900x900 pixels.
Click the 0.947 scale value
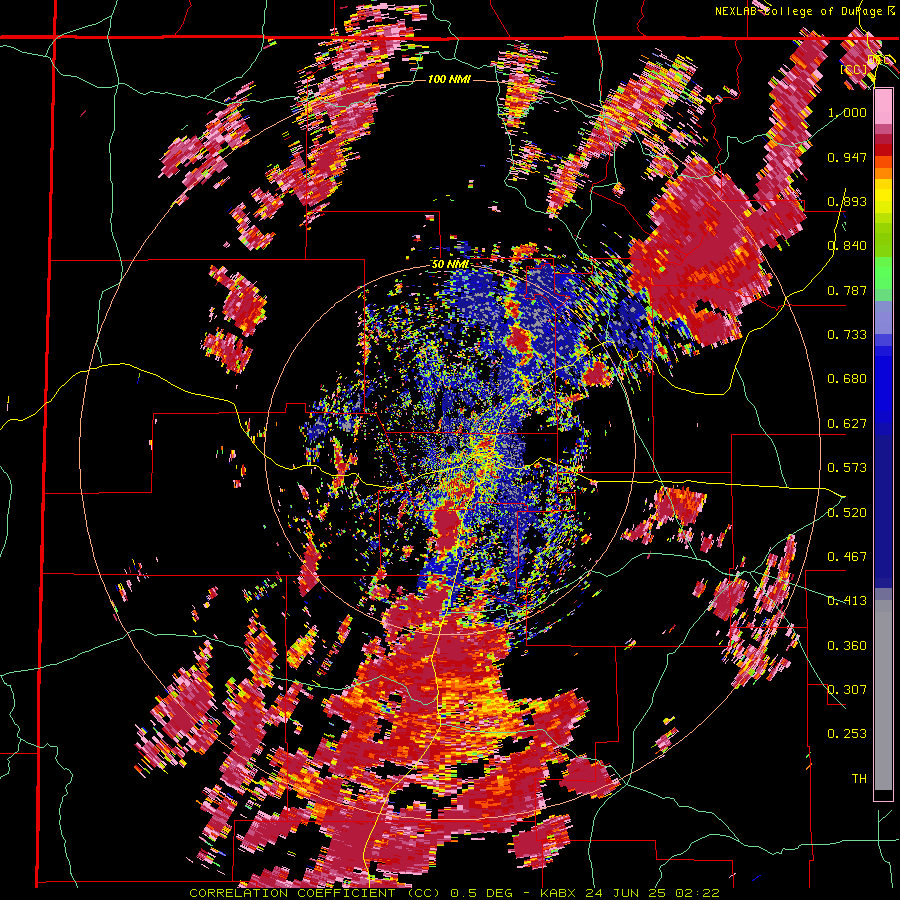coord(847,157)
